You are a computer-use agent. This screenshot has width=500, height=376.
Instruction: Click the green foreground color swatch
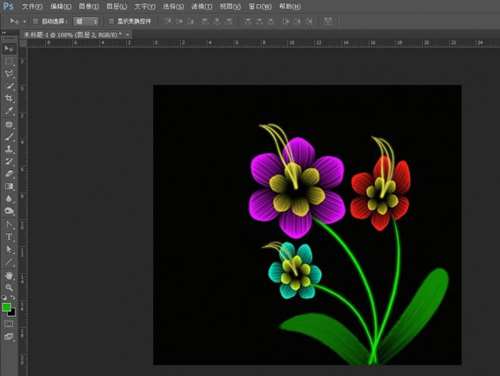point(6,307)
